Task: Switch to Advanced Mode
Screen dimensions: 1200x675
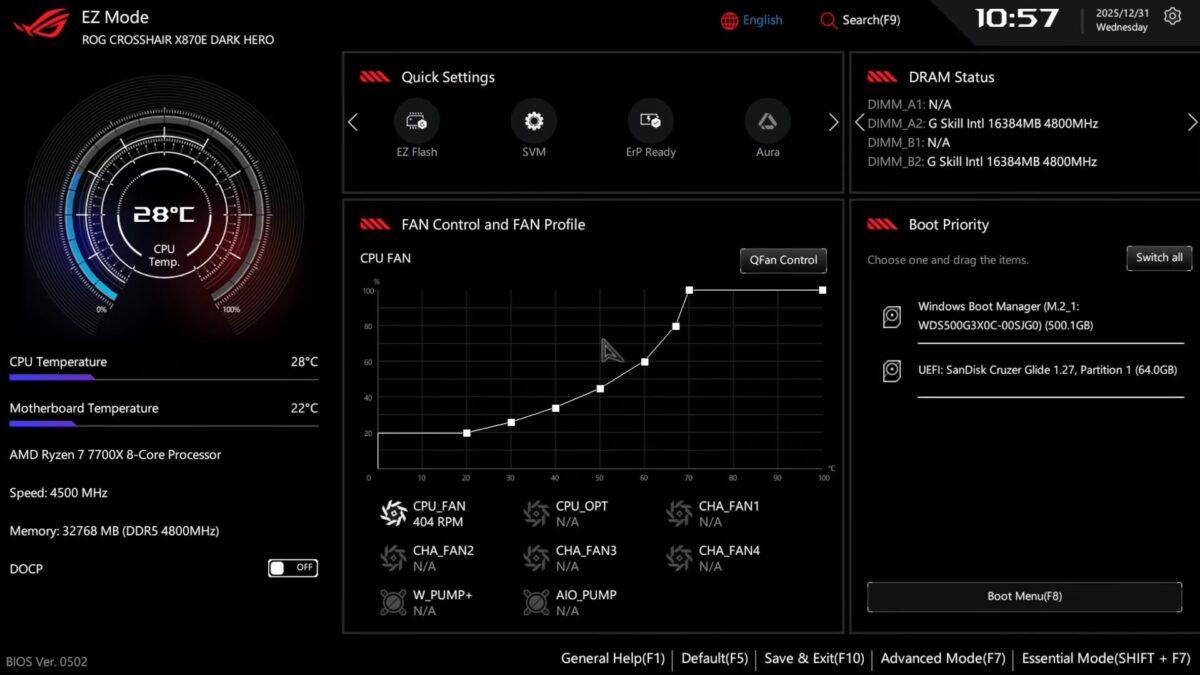Action: point(942,658)
